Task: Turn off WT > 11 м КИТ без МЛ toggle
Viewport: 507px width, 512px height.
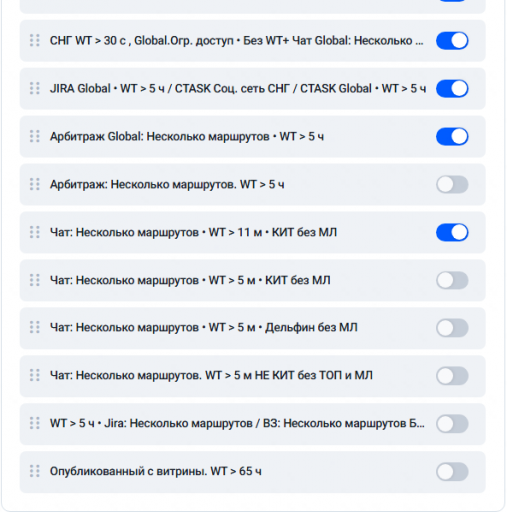Action: [452, 232]
